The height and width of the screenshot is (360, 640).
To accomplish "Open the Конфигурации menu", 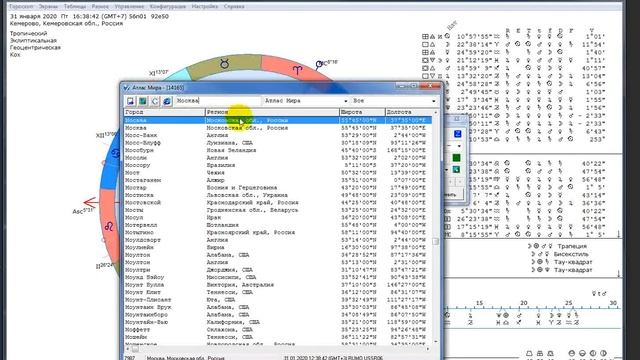I will 167,7.
